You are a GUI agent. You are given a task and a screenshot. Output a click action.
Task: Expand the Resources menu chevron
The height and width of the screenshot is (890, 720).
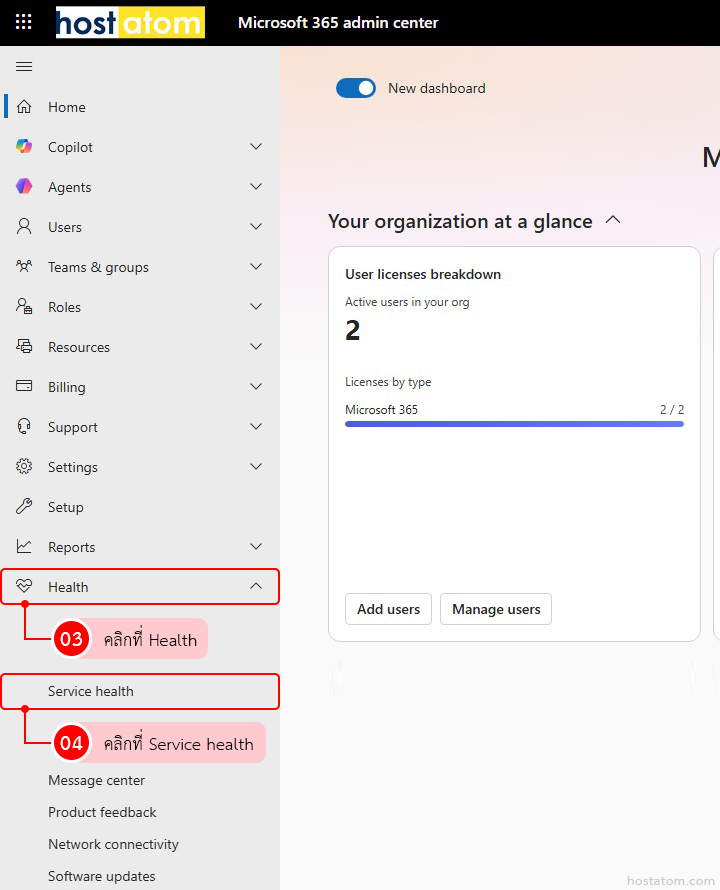(256, 346)
